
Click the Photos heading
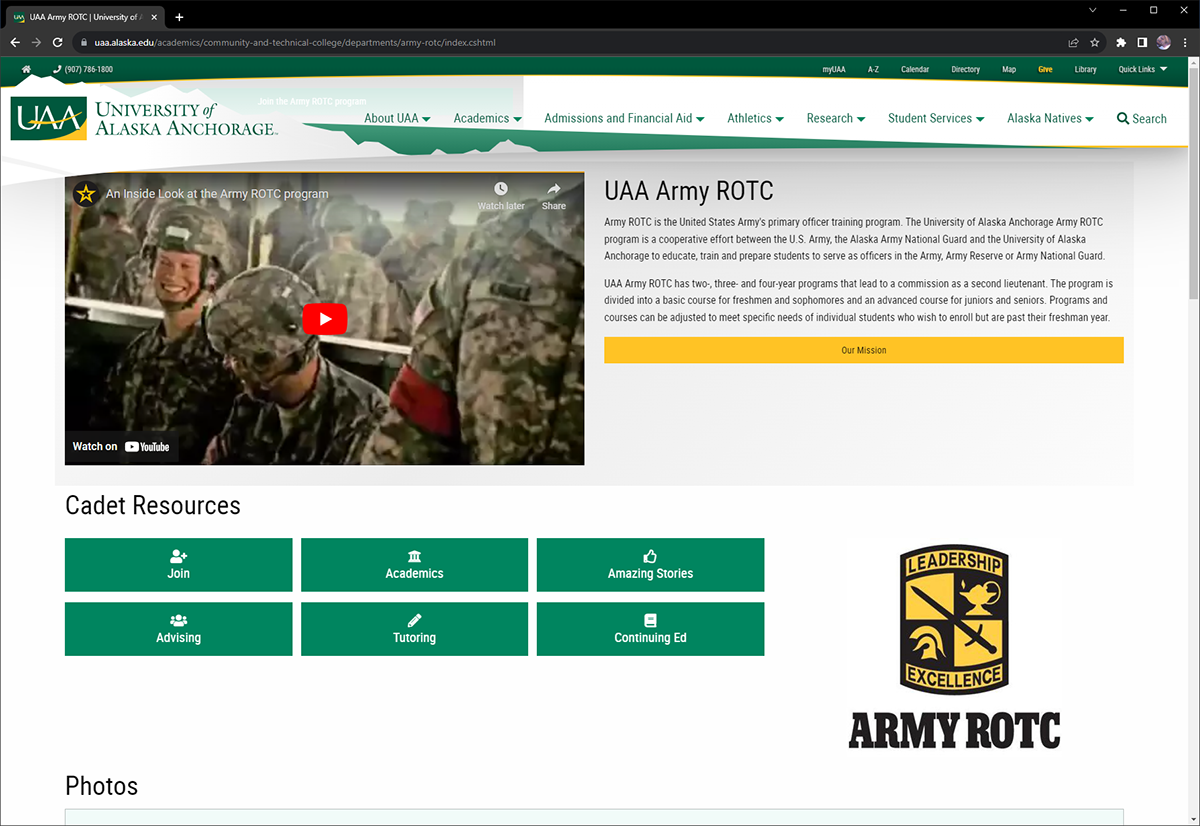101,785
